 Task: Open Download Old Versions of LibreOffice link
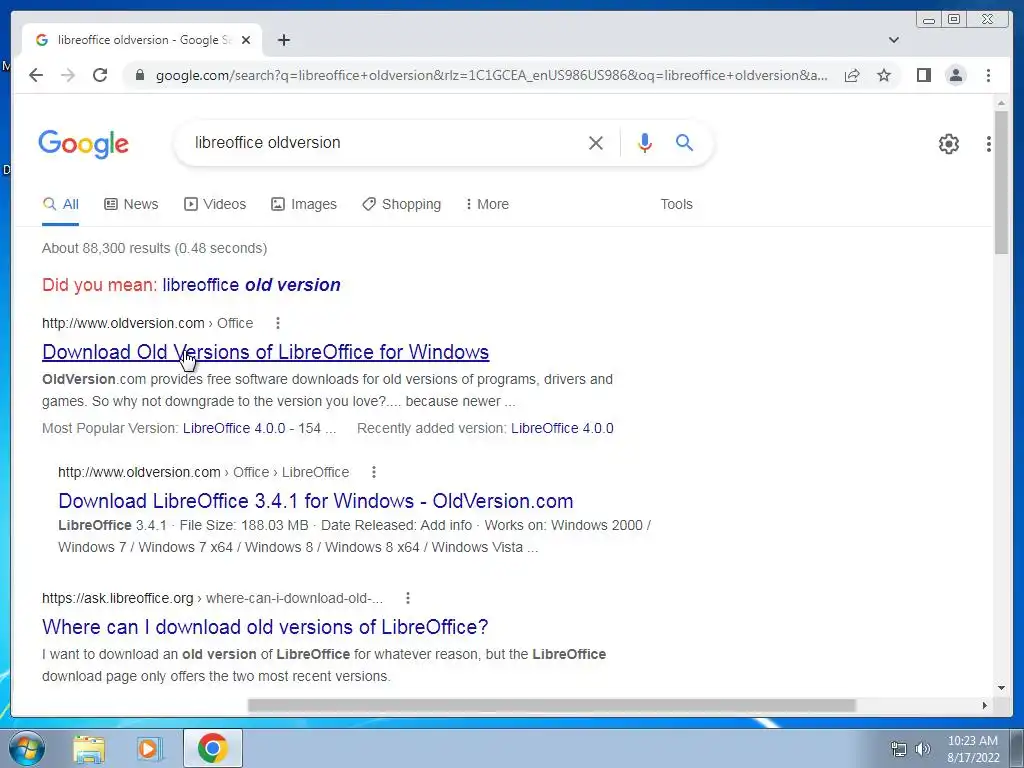coord(265,352)
